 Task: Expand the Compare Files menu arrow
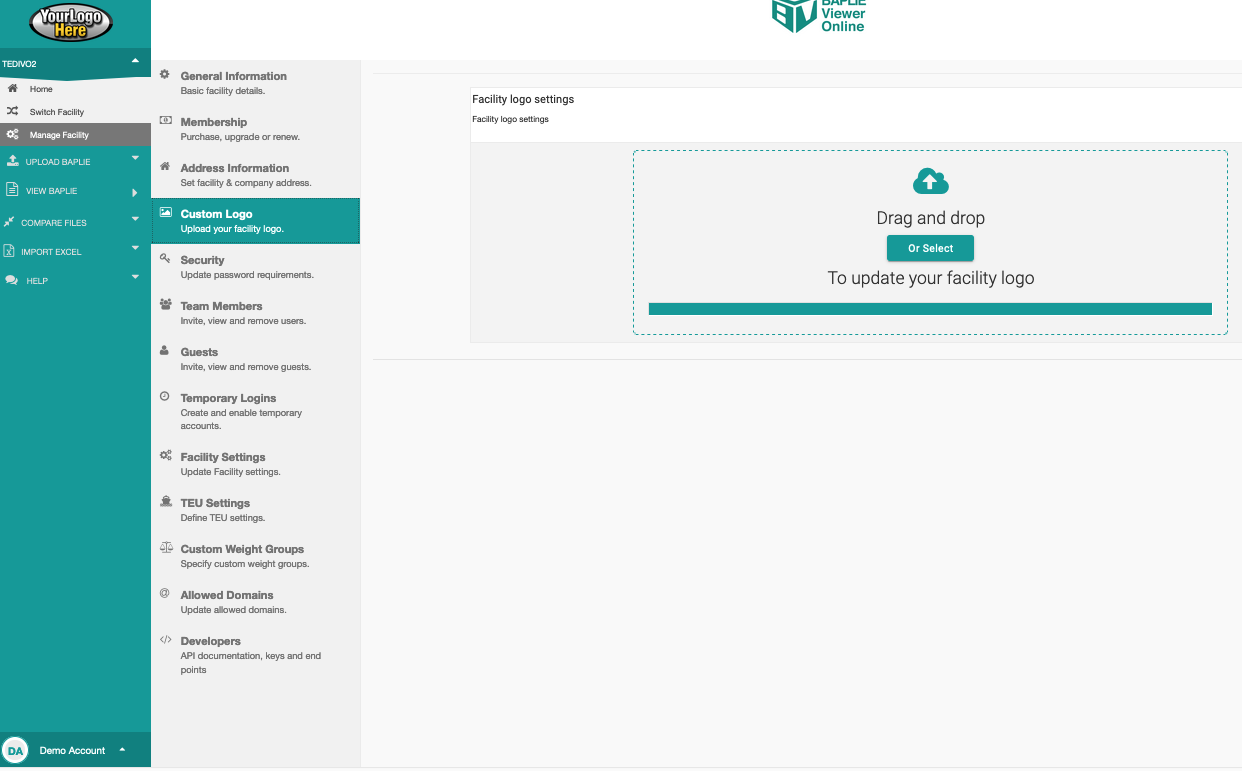point(135,219)
